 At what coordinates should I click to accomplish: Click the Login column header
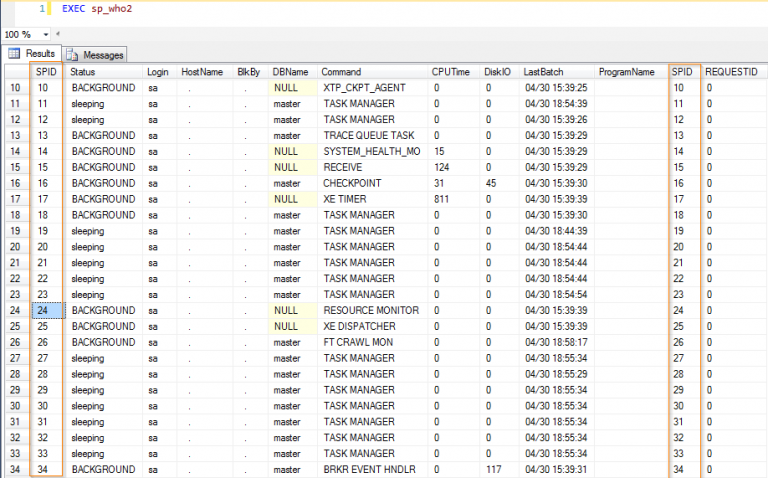tap(158, 72)
